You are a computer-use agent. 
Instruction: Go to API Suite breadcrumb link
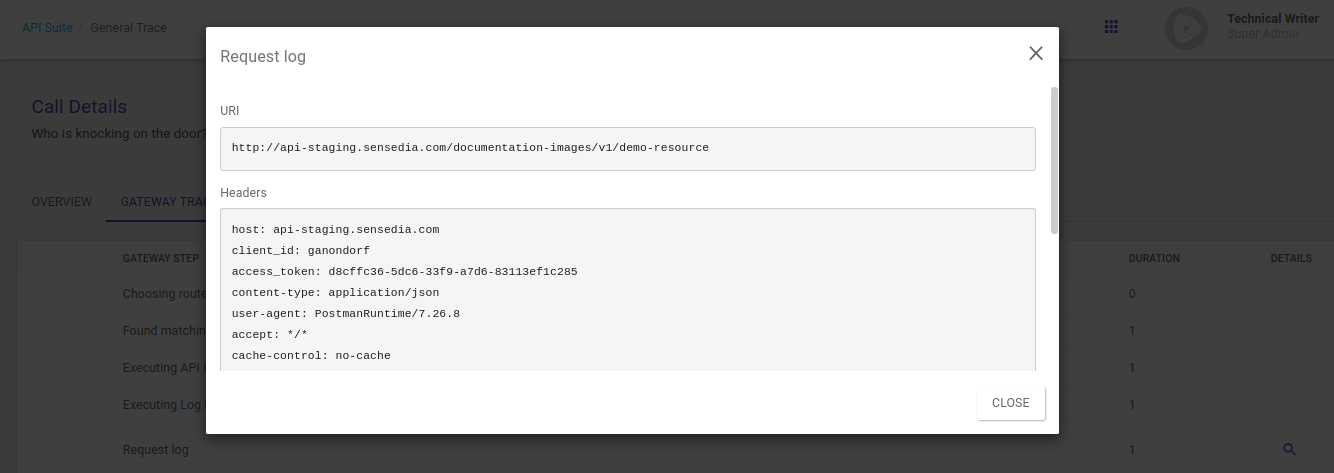[x=47, y=28]
